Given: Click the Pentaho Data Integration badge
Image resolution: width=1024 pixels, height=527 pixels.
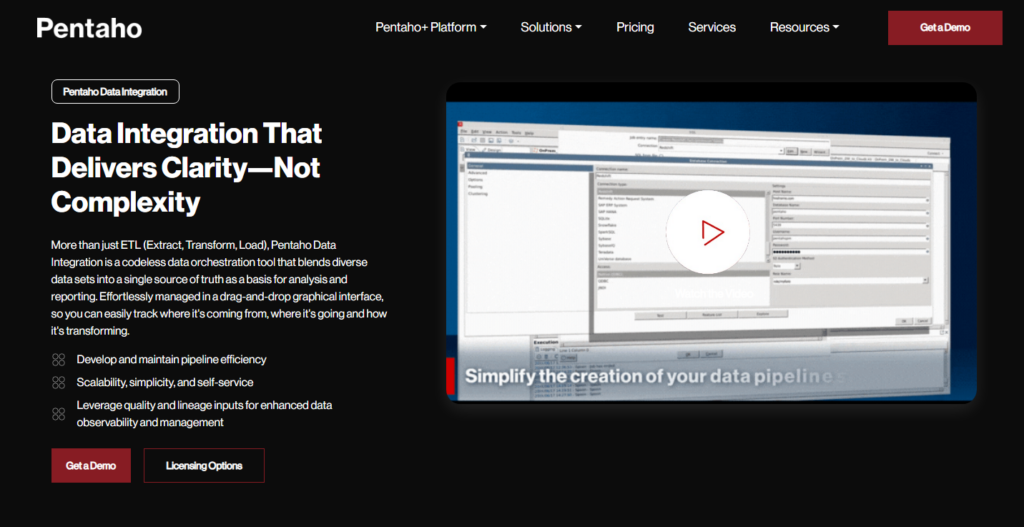Looking at the screenshot, I should (115, 91).
